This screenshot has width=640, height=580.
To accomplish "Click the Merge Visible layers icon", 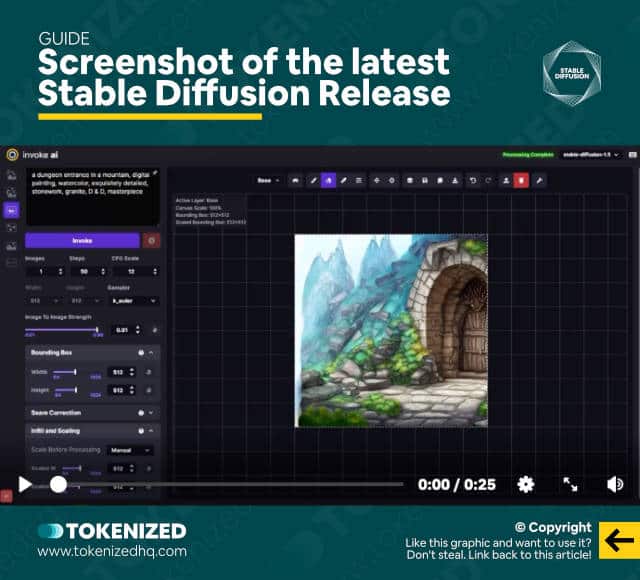I will click(x=410, y=180).
